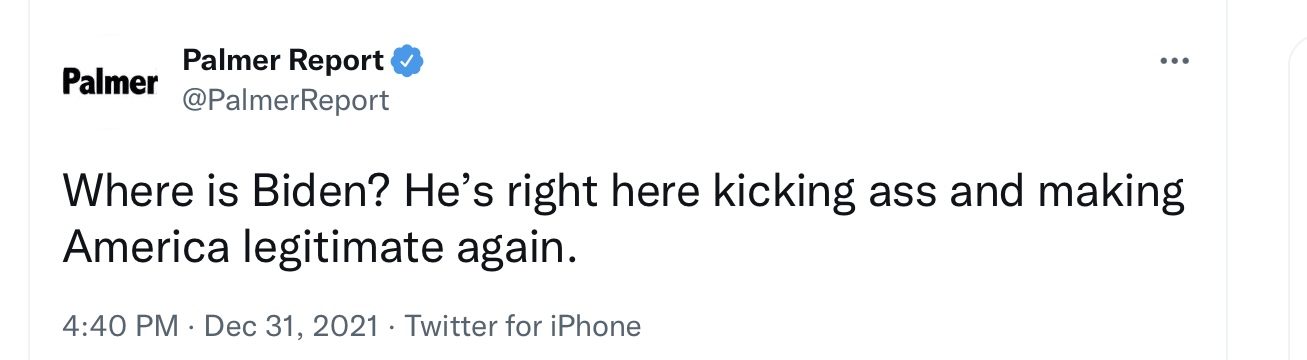Click the word 'iPhone' in the source label
Viewport: 1307px width, 360px height.
tap(597, 326)
